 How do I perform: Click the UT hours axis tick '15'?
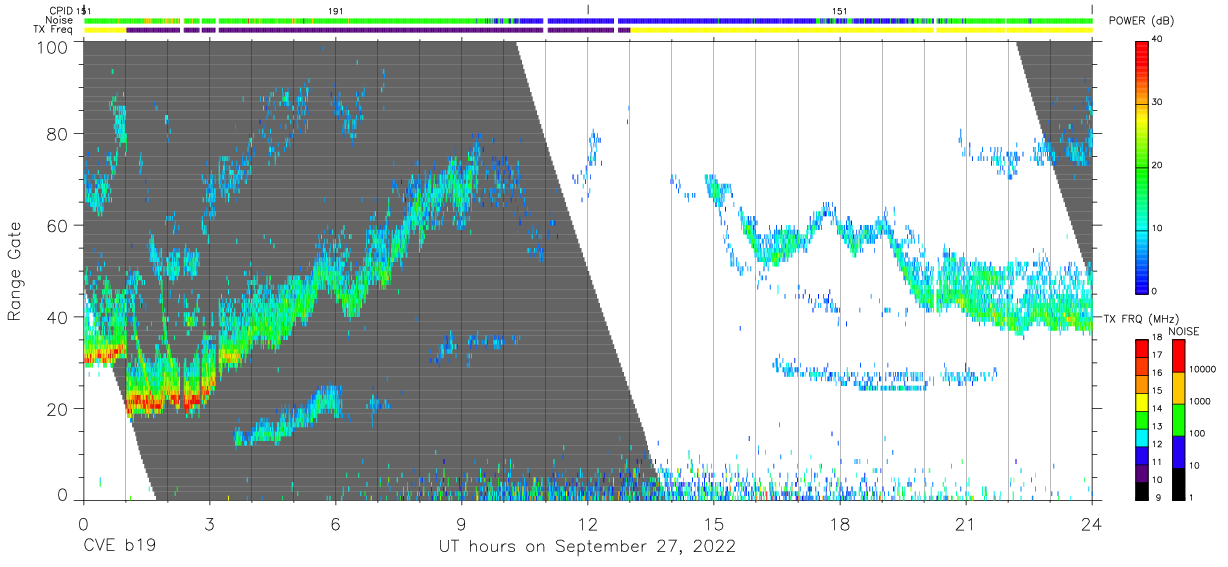click(x=713, y=524)
